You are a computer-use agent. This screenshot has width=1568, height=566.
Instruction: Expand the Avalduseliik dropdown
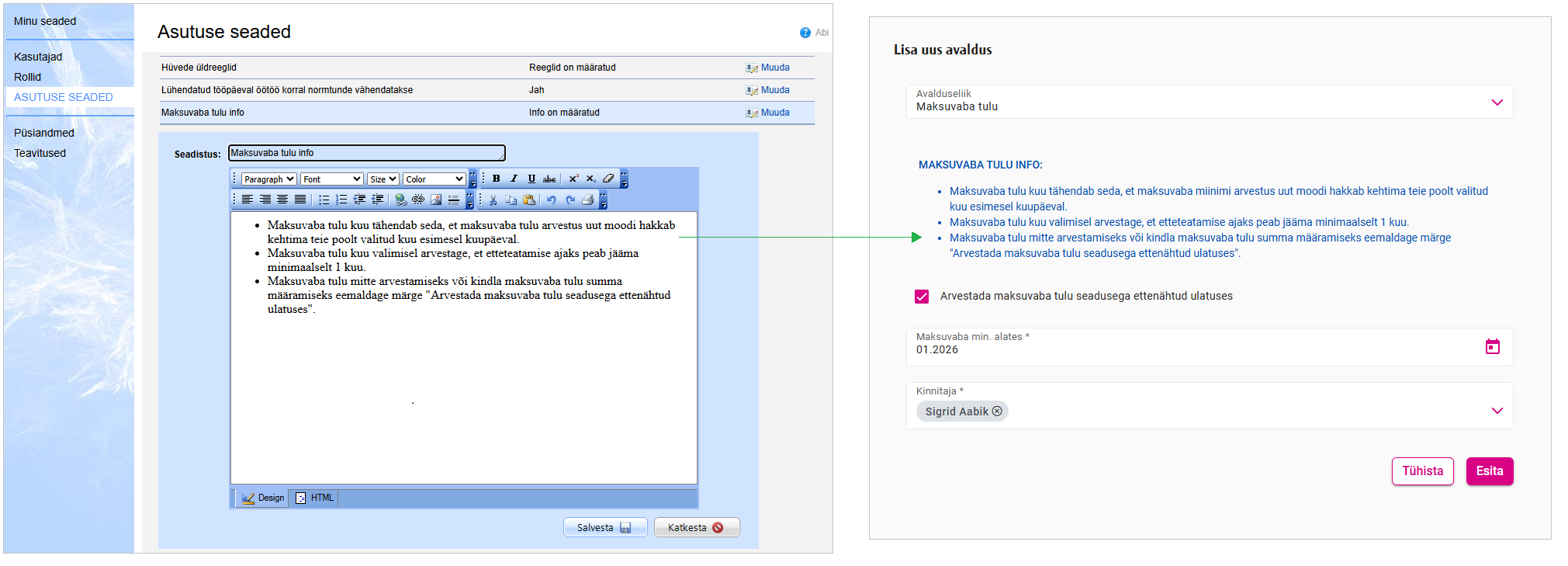tap(1497, 102)
